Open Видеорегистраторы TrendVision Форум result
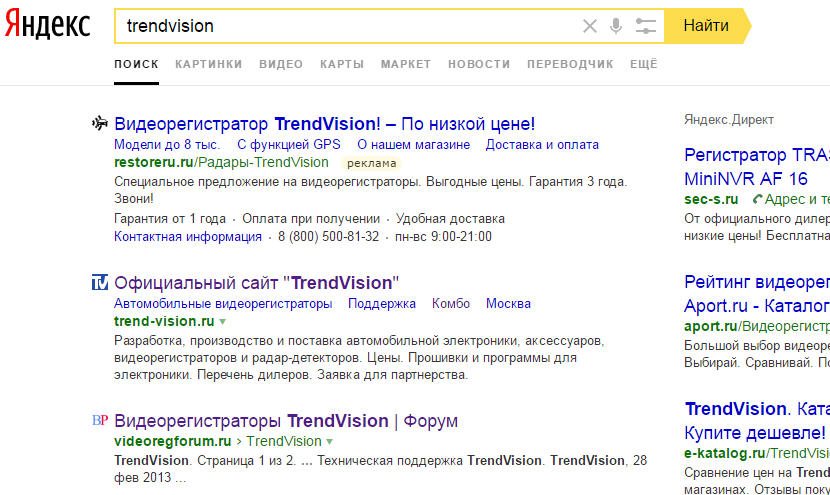This screenshot has width=830, height=495. [286, 421]
